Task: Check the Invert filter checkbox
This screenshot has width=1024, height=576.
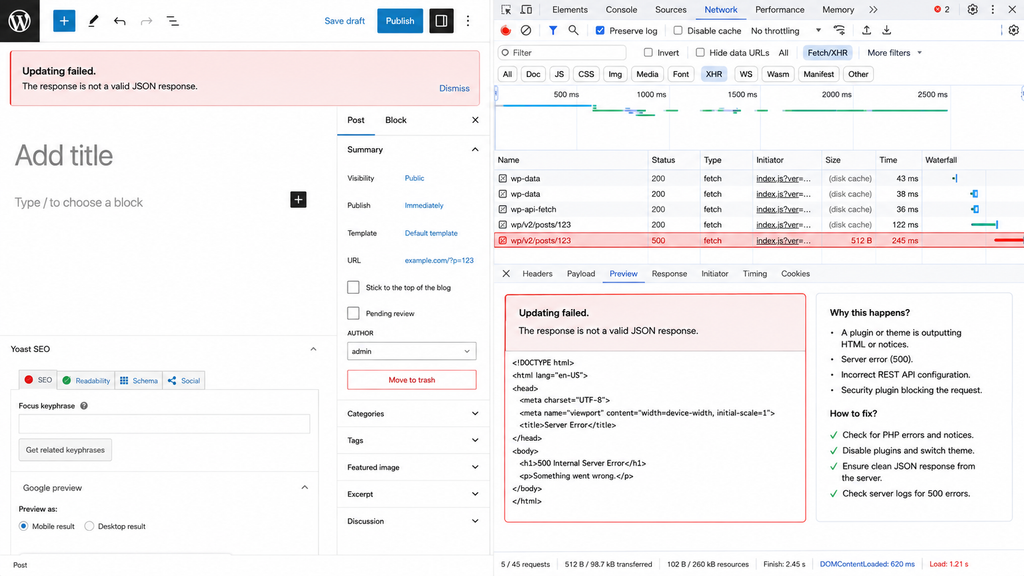Action: tap(648, 52)
